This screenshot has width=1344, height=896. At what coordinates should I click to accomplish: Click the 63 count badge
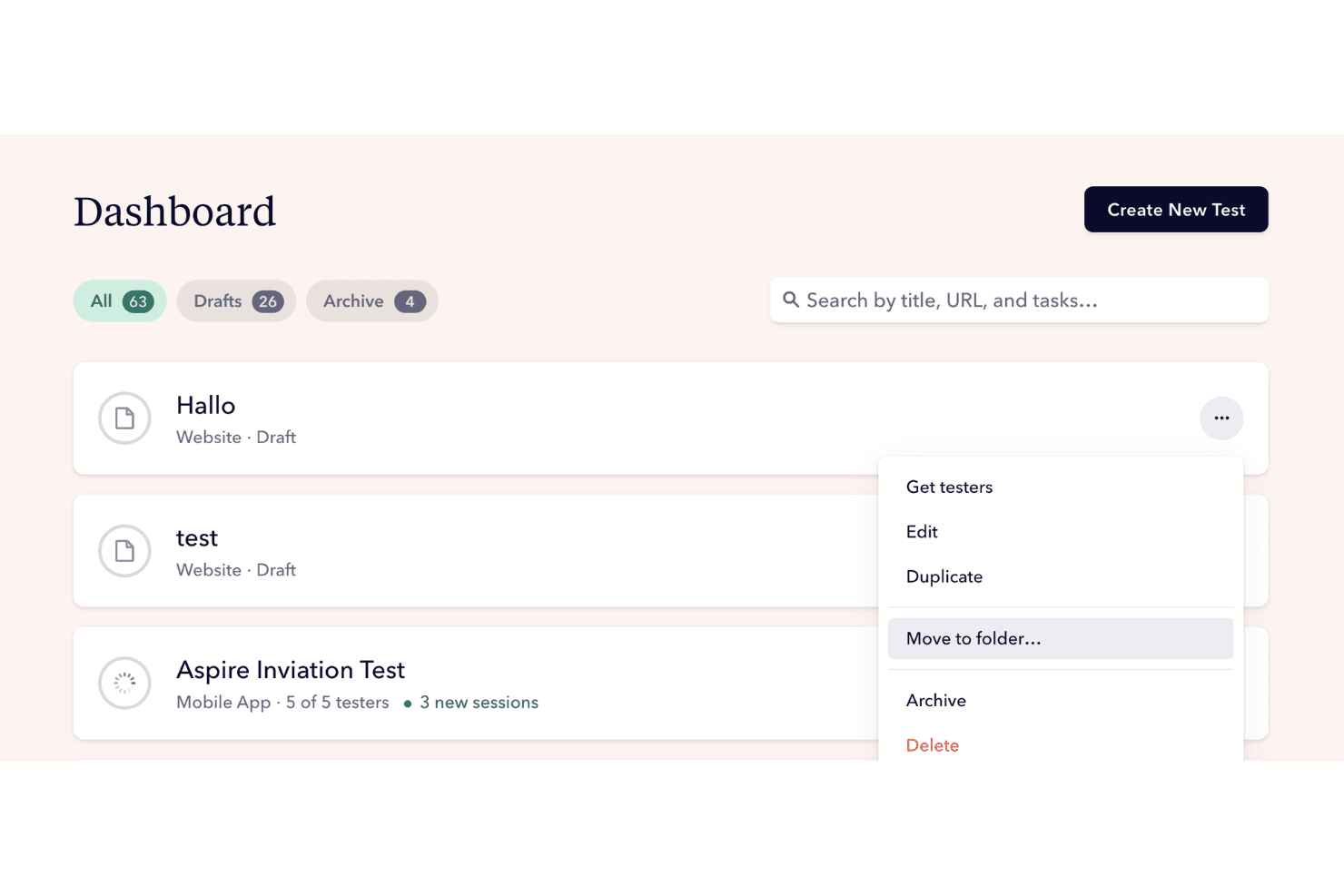tap(138, 301)
